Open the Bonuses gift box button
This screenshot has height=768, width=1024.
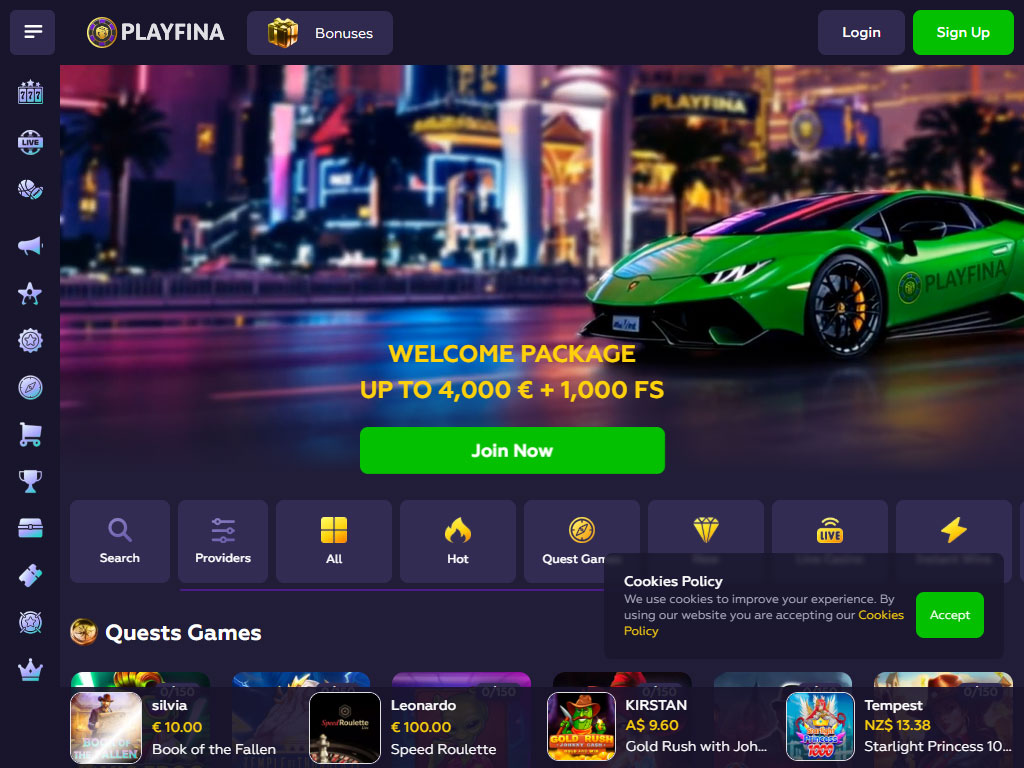pos(320,33)
